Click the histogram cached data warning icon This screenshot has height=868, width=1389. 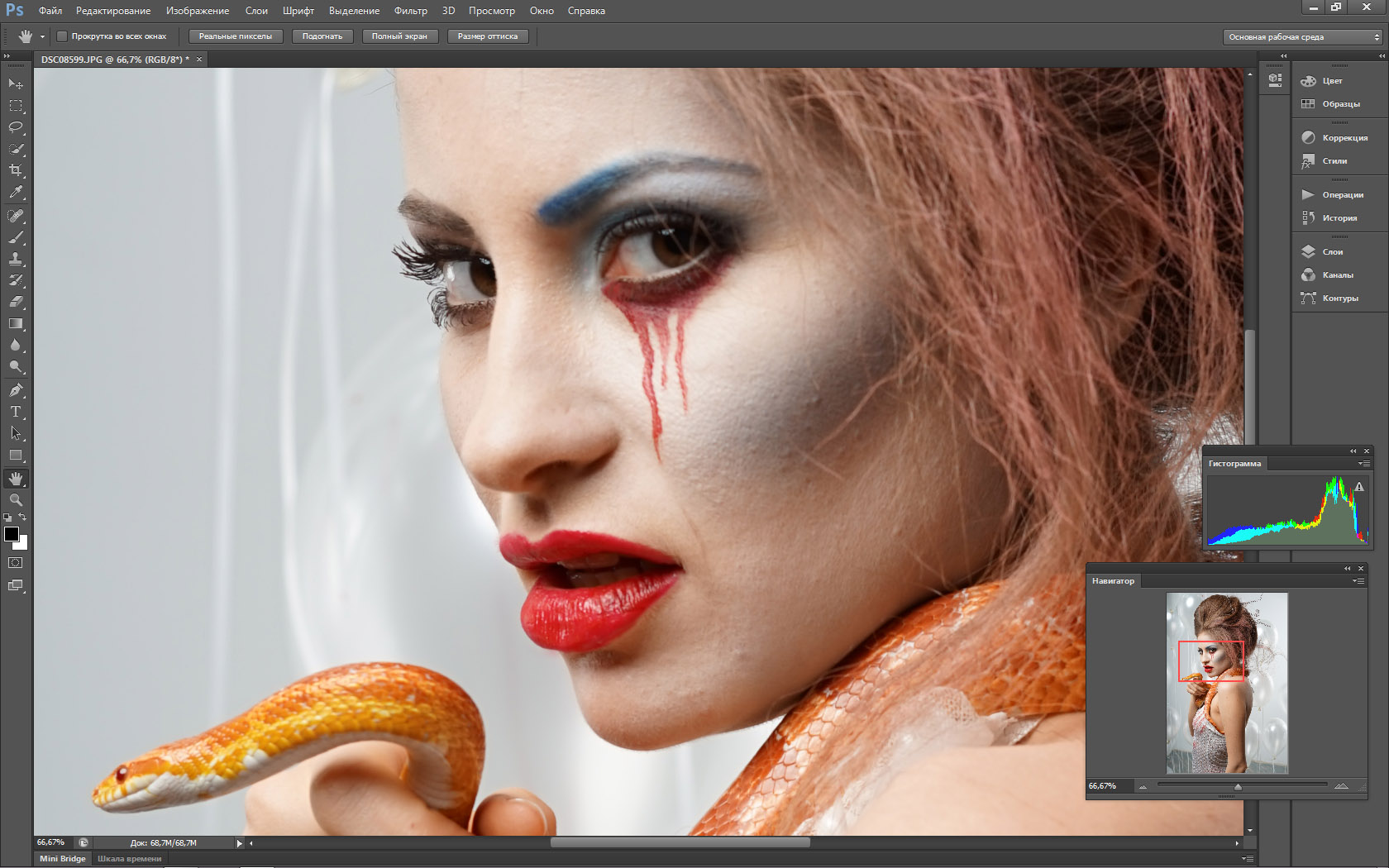(1359, 487)
